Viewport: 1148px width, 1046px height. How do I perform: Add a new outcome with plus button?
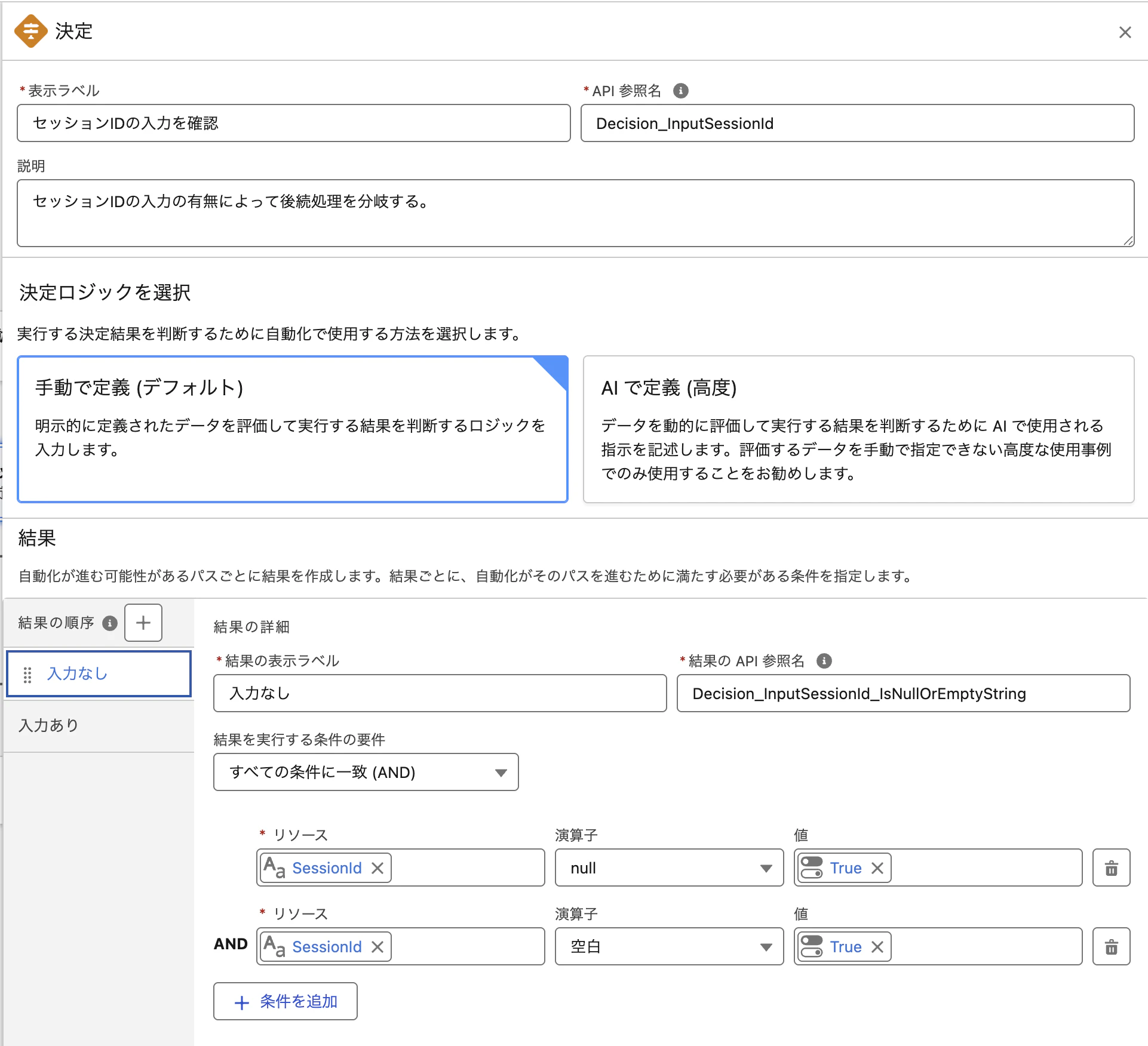pyautogui.click(x=143, y=623)
